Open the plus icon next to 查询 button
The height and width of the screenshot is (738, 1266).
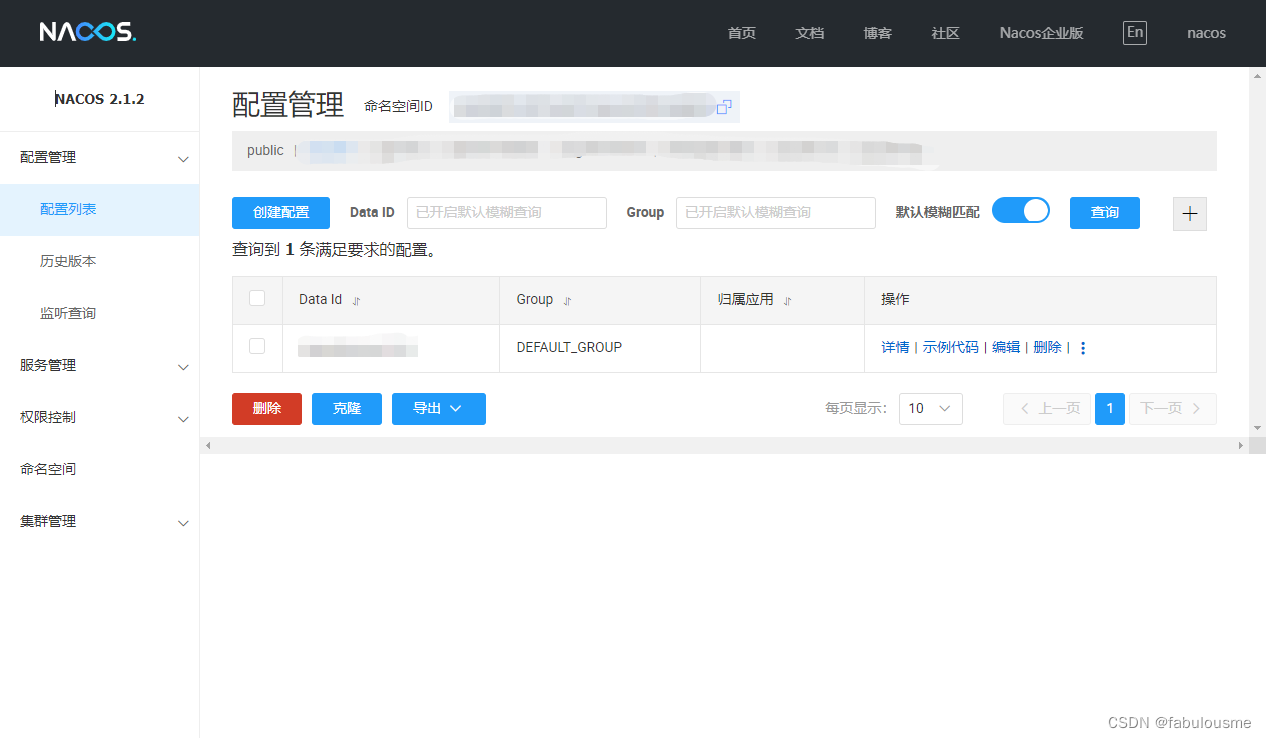[1189, 213]
